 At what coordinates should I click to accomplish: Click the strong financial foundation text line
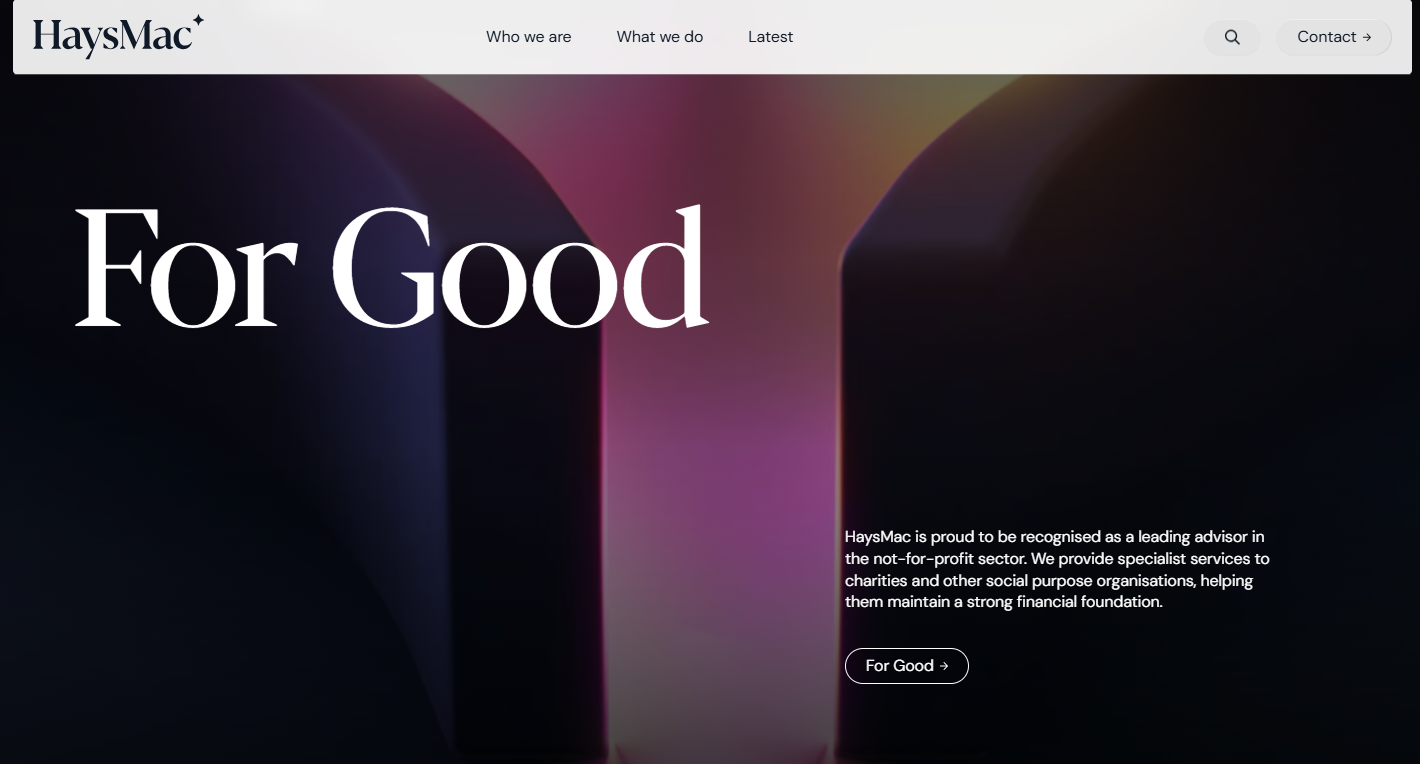(x=1004, y=602)
